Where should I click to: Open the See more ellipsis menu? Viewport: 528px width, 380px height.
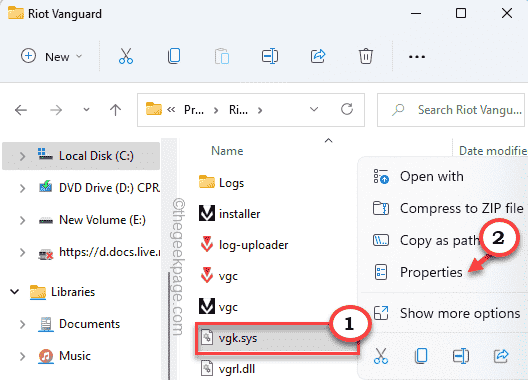(417, 57)
